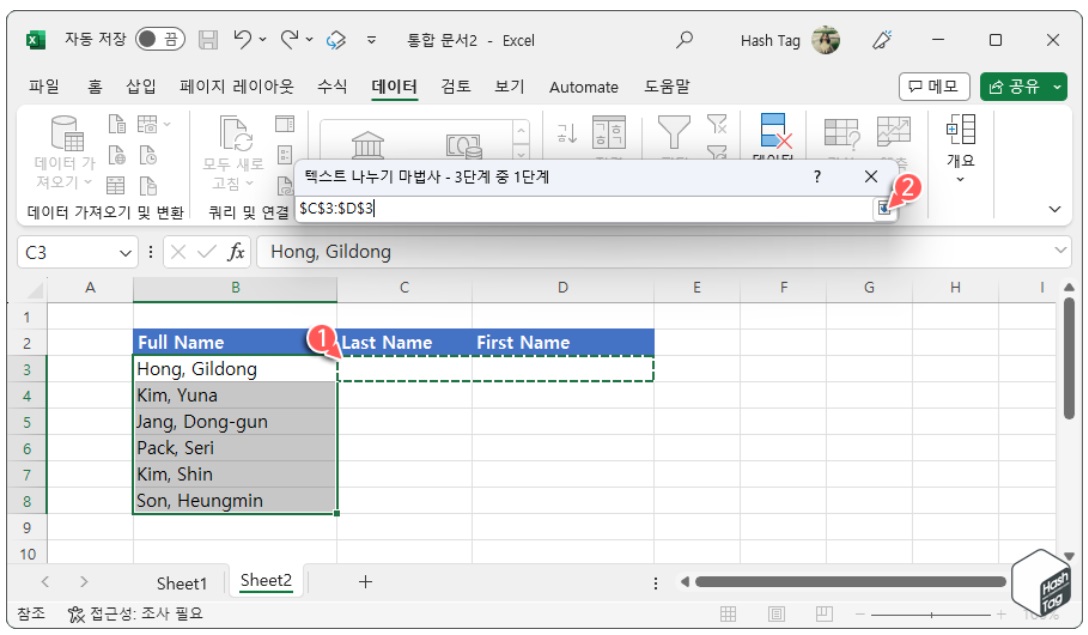Open the Undo history dropdown arrow
1088x635 pixels.
(263, 40)
